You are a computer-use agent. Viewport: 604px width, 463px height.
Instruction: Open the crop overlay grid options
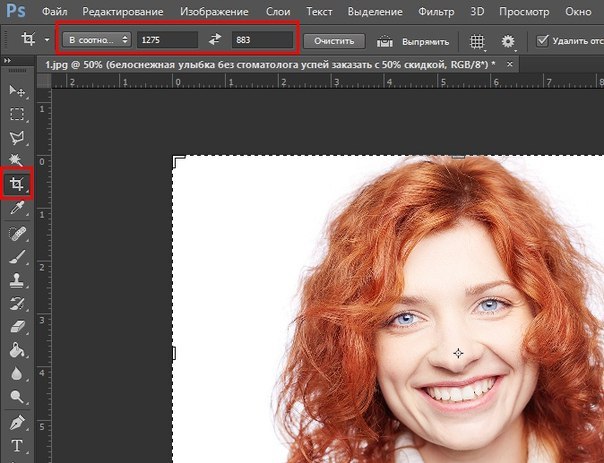(479, 41)
